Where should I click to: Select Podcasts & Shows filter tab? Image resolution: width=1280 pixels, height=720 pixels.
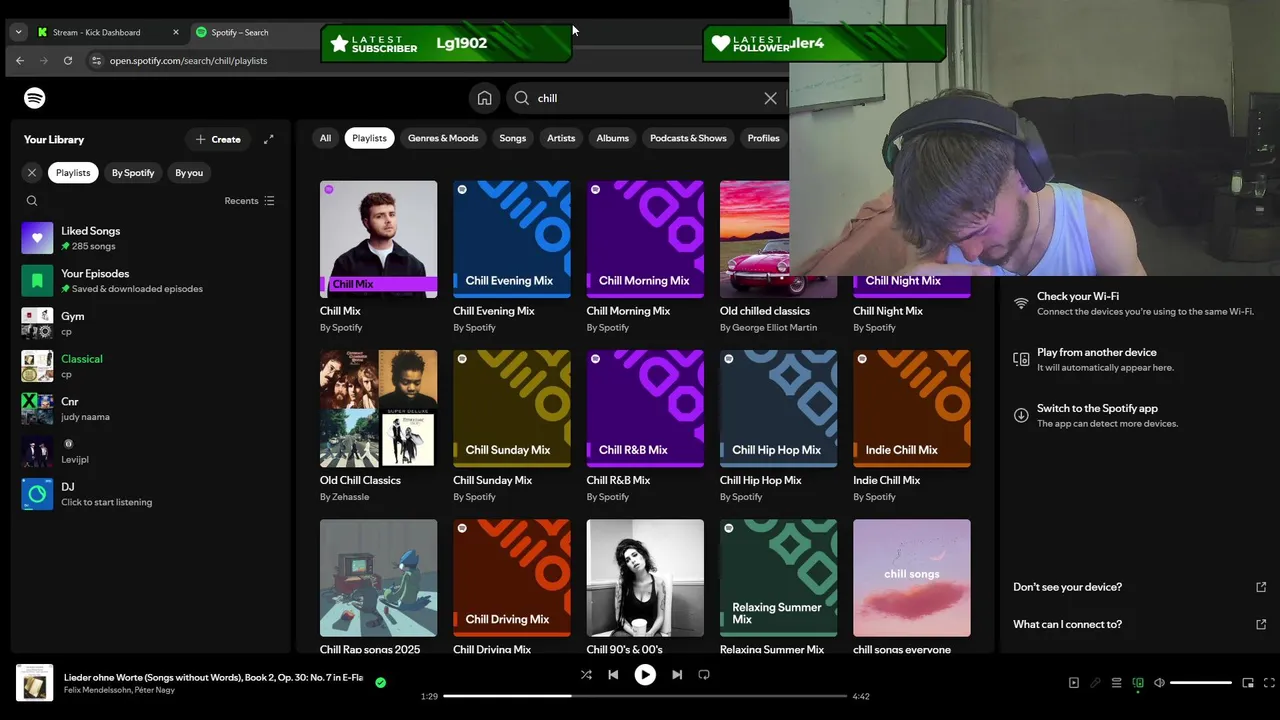click(688, 138)
